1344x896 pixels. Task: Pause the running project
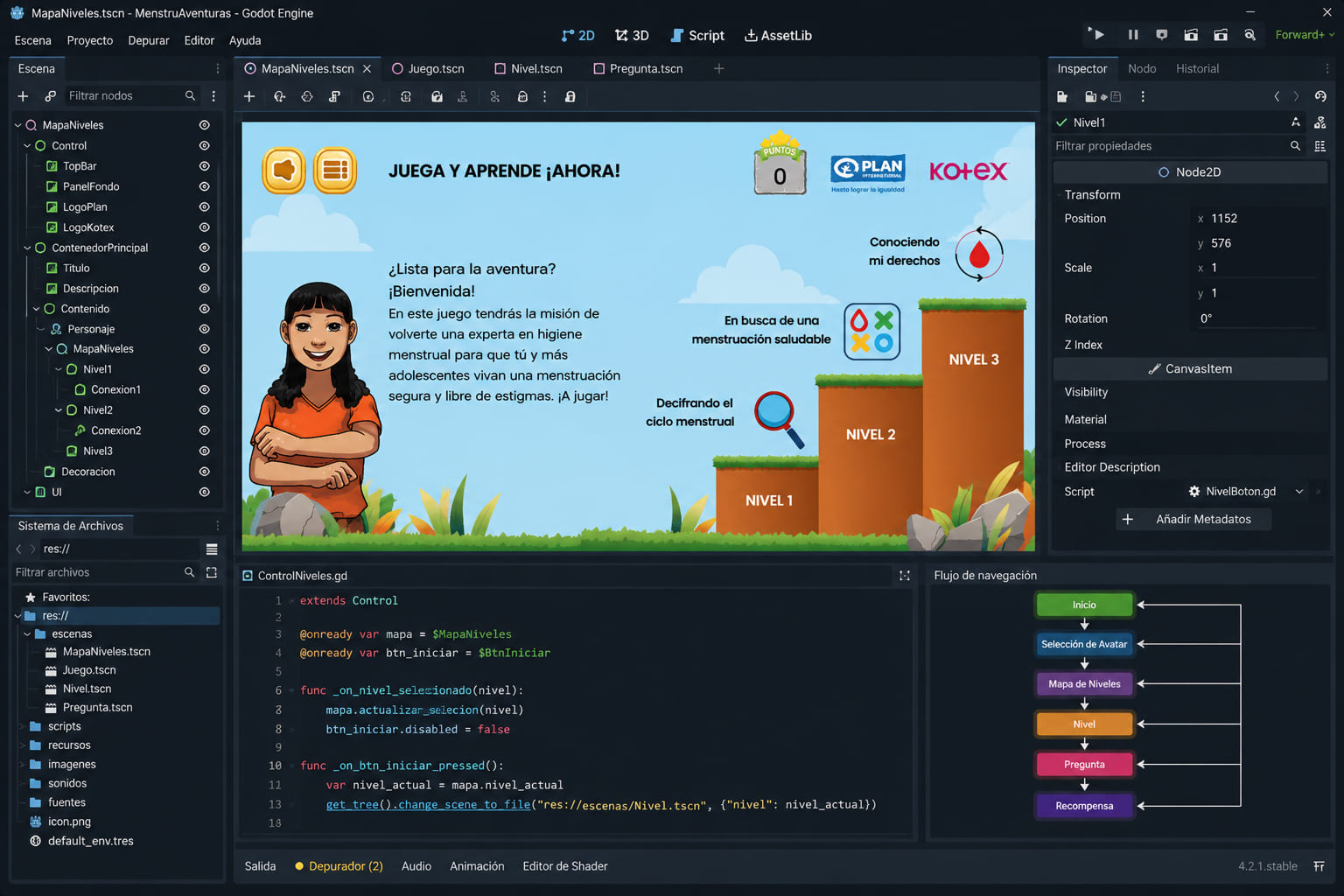point(1133,35)
